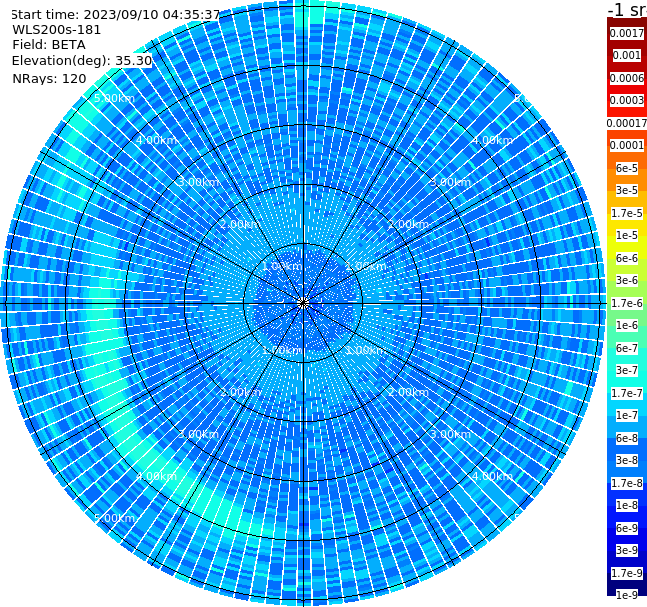Viewport: 647px width, 607px height.
Task: Select the upper-left 2.00km range label
Action: [240, 224]
